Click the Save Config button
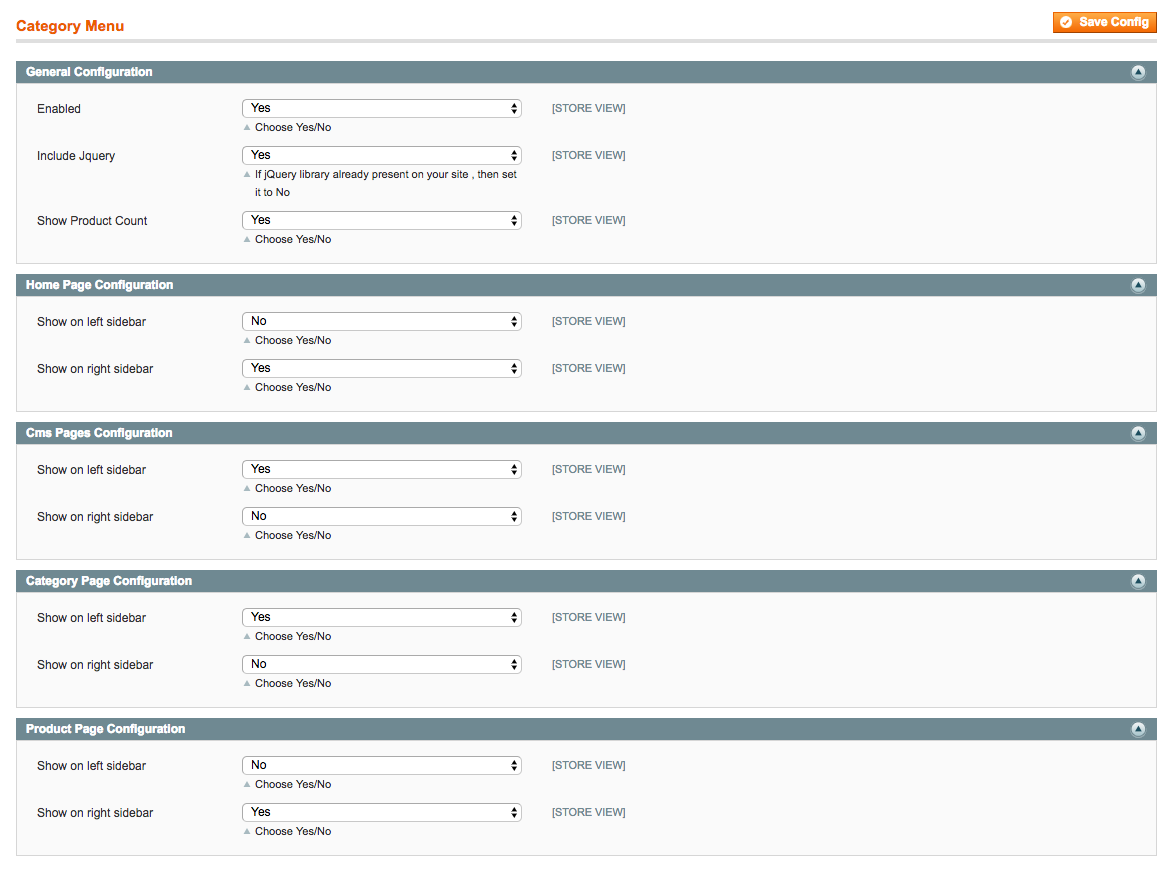This screenshot has width=1174, height=873. click(1104, 22)
